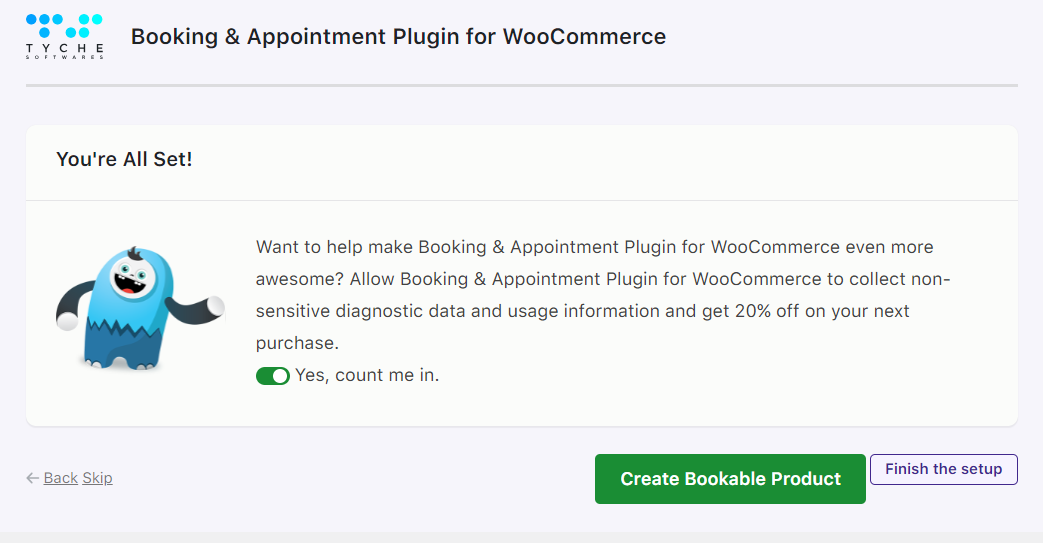Viewport: 1043px width, 543px height.
Task: Skip this step using the Skip link
Action: (x=97, y=478)
